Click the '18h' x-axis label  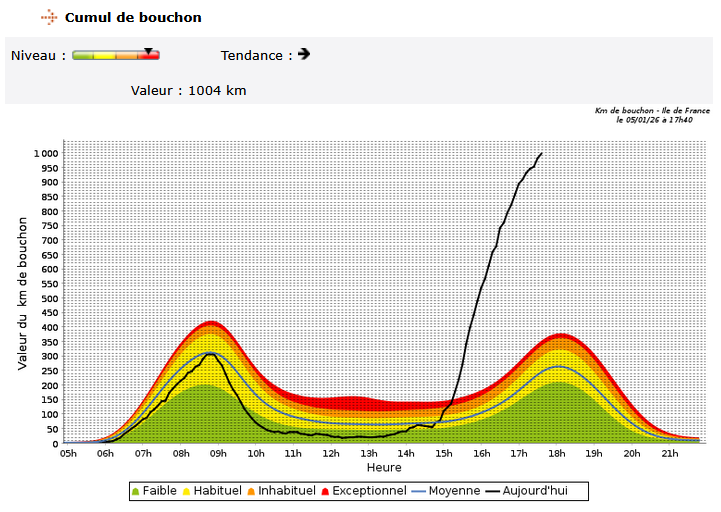[x=556, y=454]
